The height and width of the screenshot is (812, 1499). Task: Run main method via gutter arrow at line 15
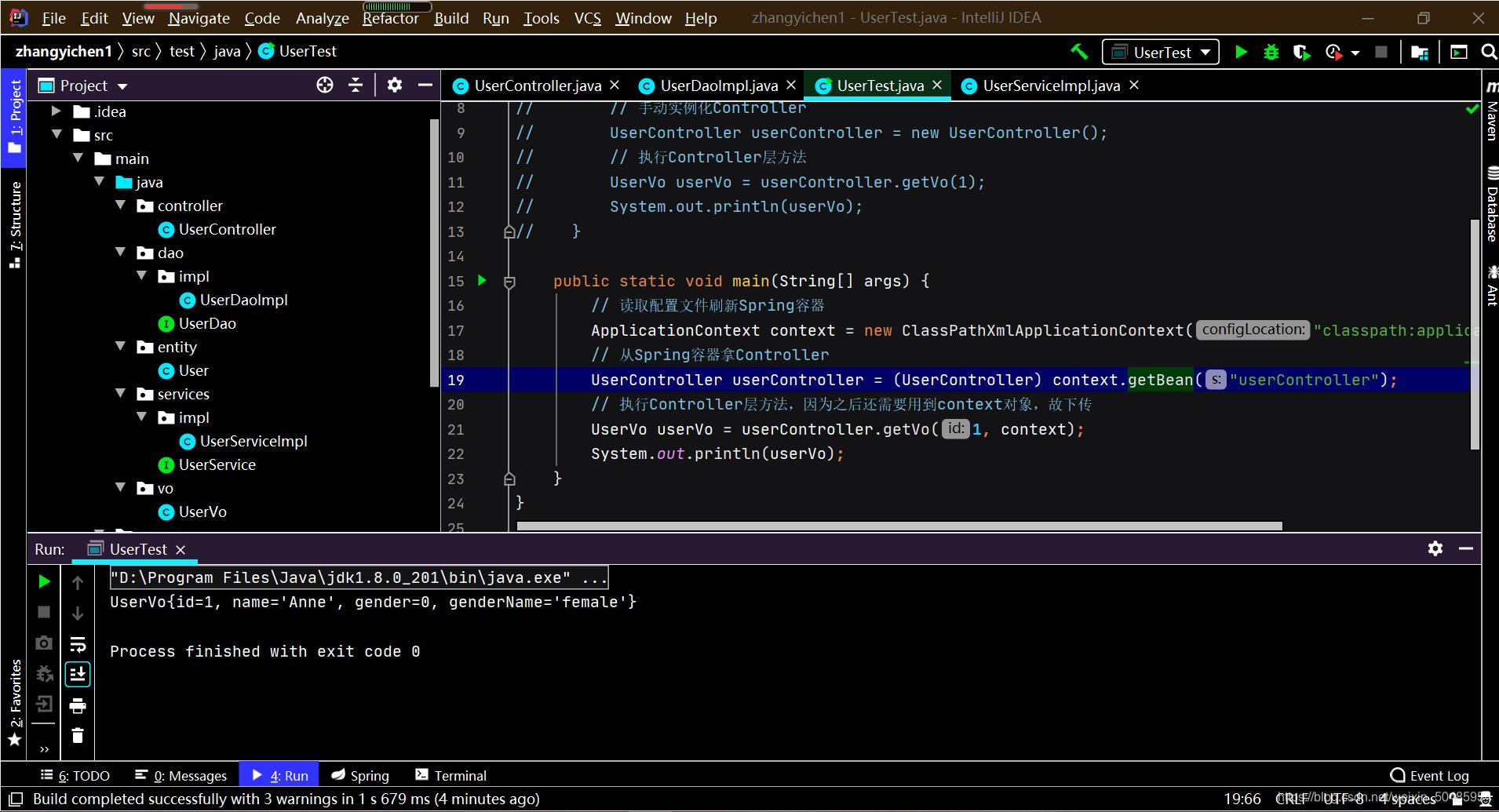click(x=482, y=280)
